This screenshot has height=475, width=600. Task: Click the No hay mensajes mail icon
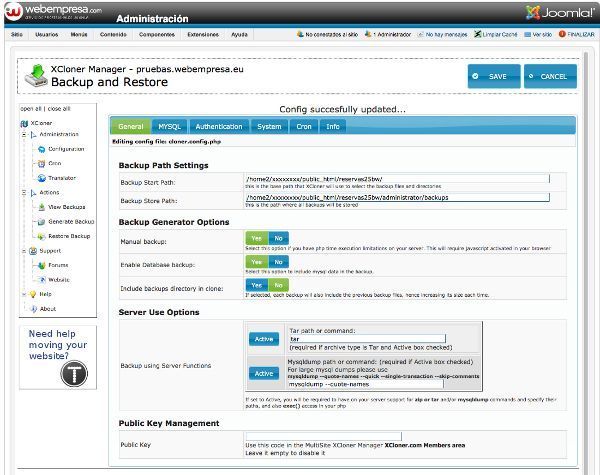tap(421, 34)
